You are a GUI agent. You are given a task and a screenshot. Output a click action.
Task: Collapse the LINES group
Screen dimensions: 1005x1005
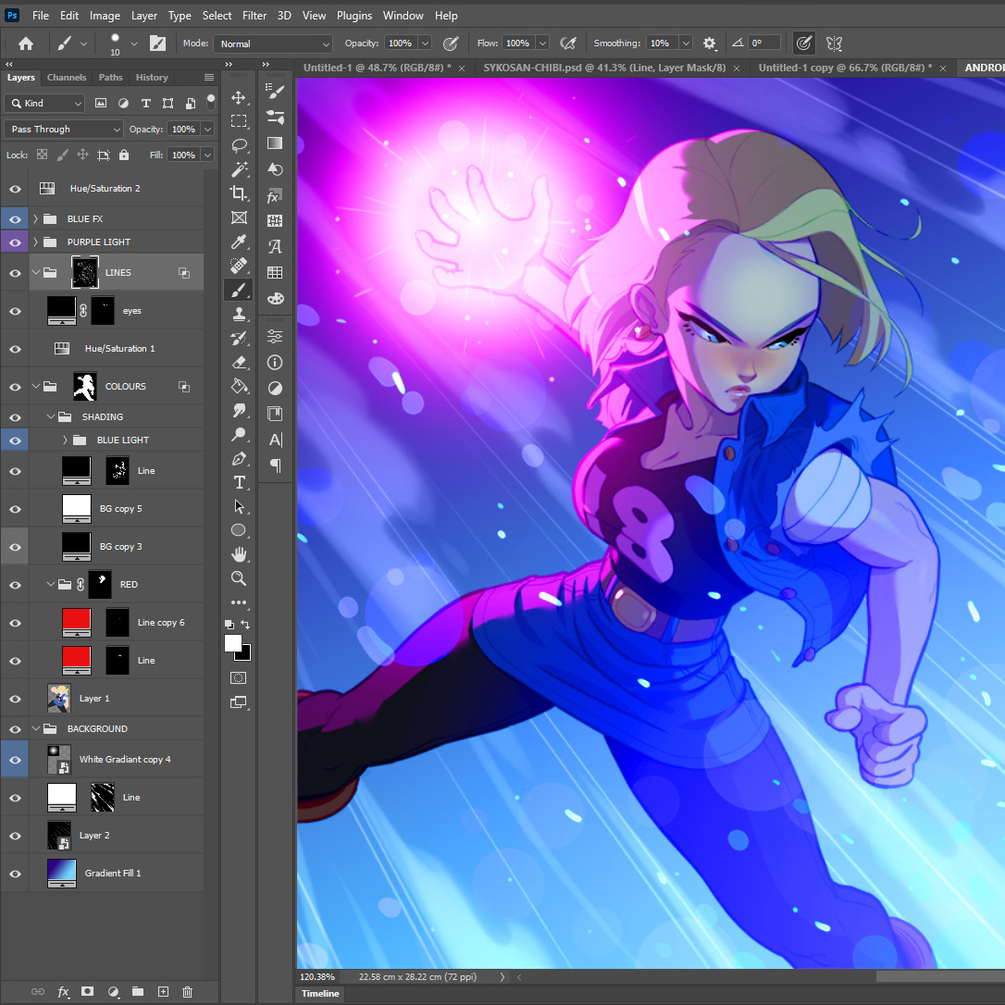[x=36, y=272]
